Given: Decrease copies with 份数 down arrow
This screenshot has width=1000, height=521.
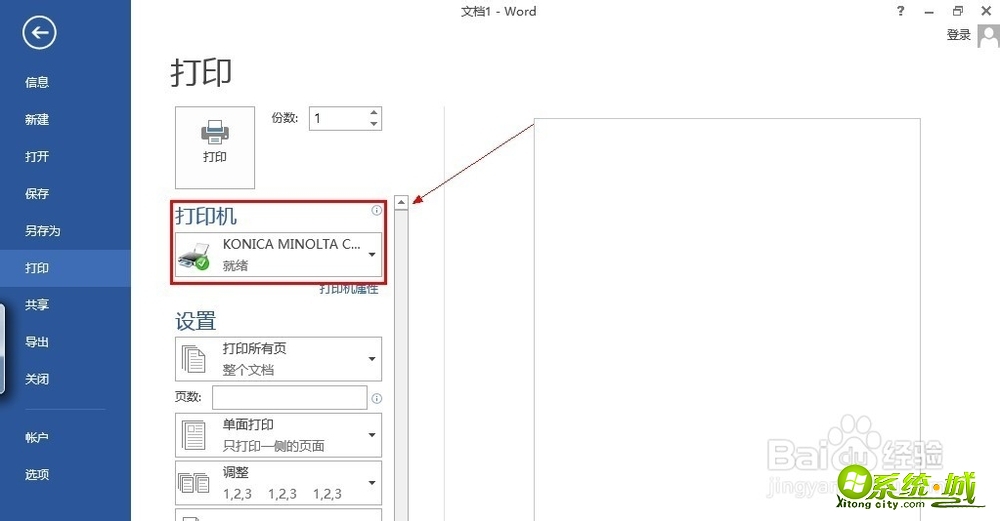Looking at the screenshot, I should coord(374,124).
